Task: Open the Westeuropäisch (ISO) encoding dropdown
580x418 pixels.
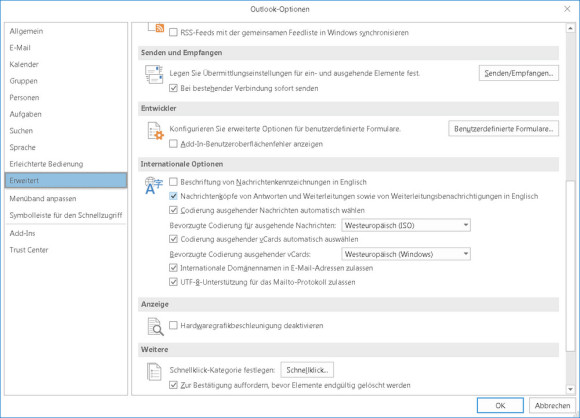Action: (x=406, y=225)
